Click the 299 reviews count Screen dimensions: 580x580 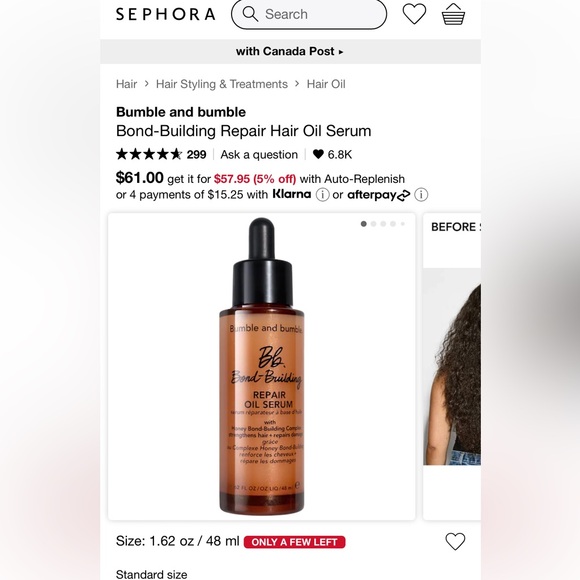(x=196, y=155)
